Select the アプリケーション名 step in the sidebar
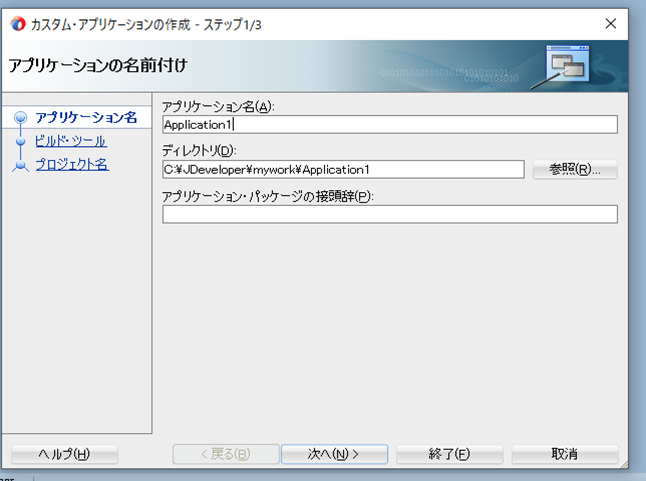This screenshot has width=646, height=481. pyautogui.click(x=85, y=118)
